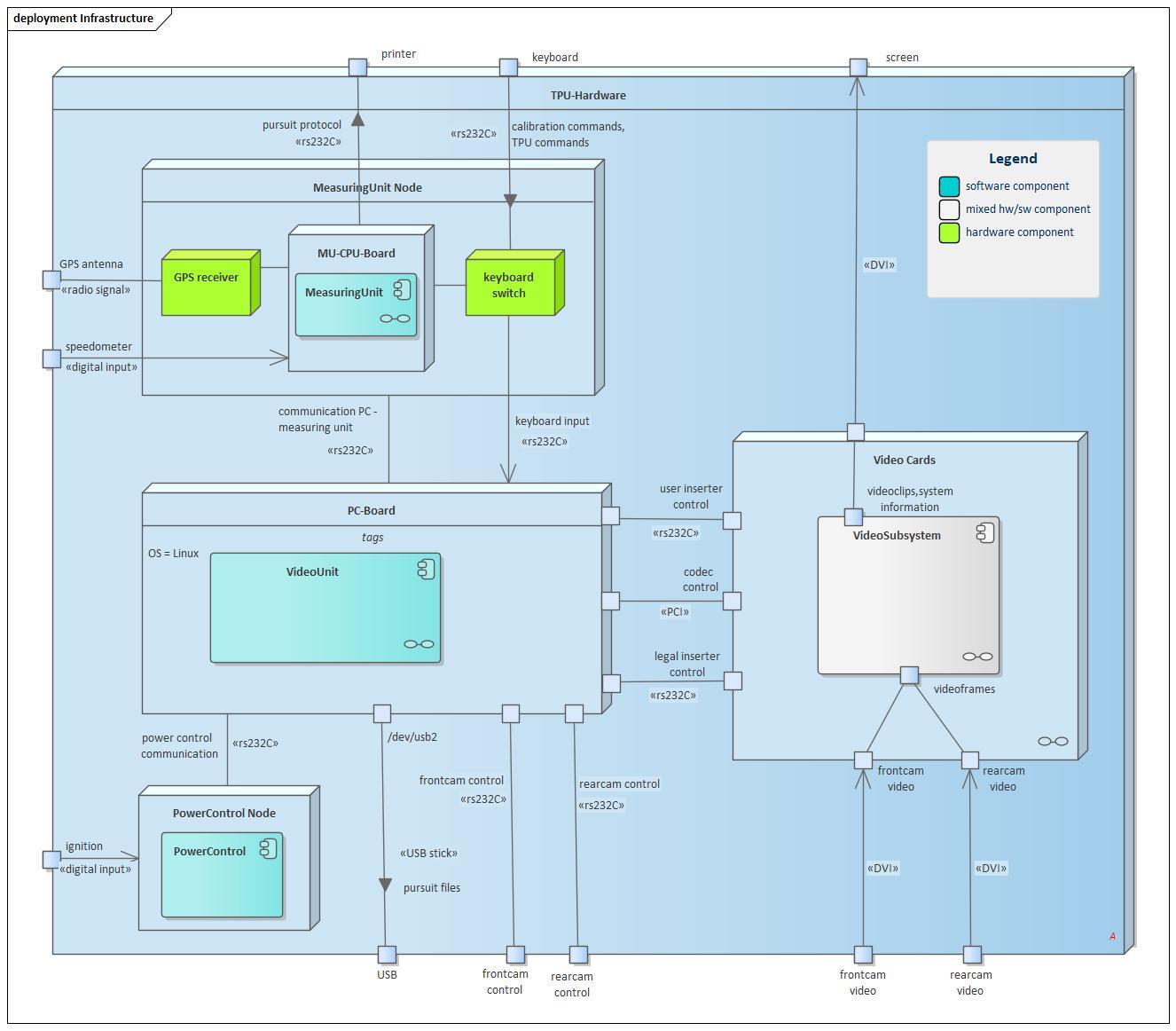Select the bottom frontcam control port
This screenshot has width=1176, height=1031.
coord(515,955)
